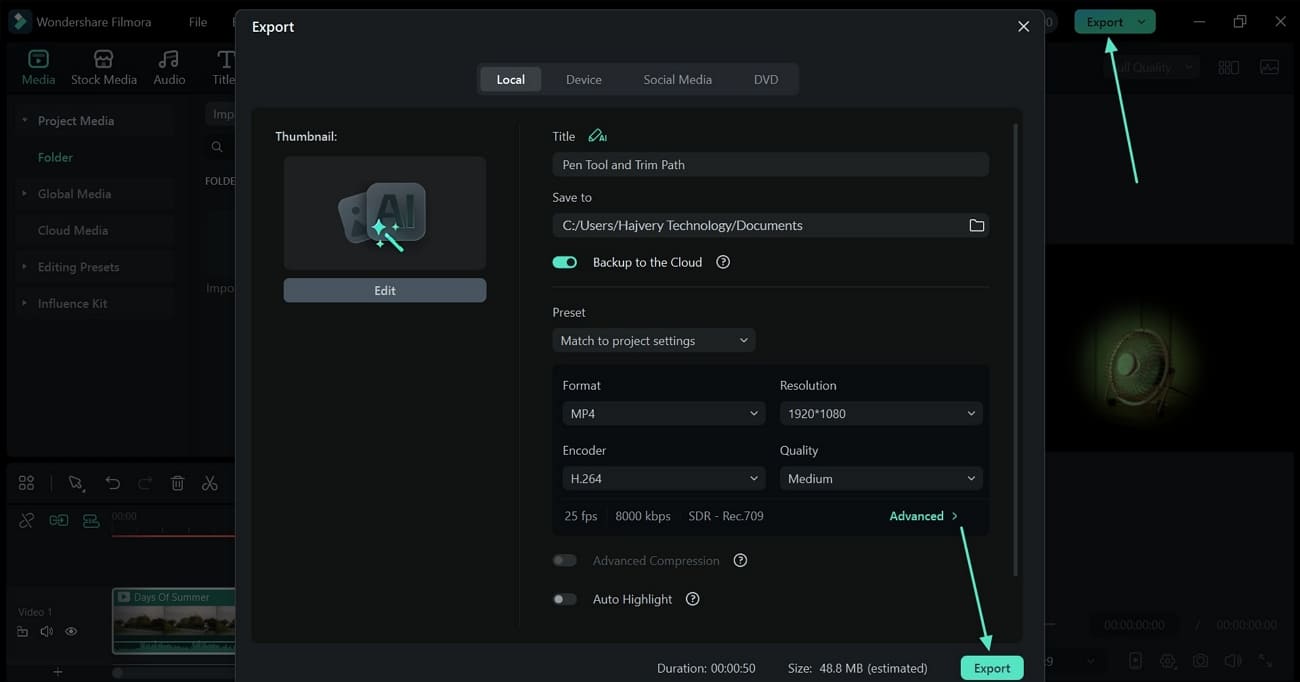Hide Video 1 track with eye icon
The width and height of the screenshot is (1300, 682).
pos(71,632)
